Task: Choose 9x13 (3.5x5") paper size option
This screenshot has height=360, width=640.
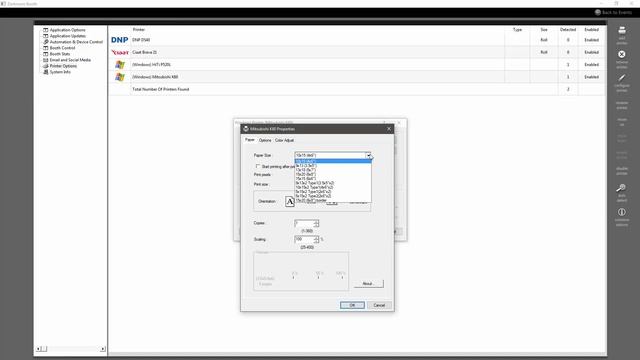Action: point(333,166)
